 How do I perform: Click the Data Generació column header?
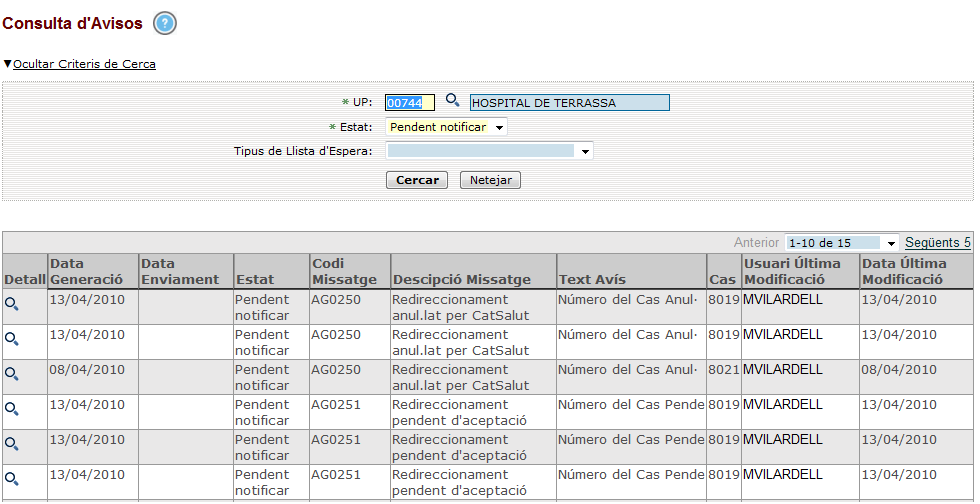86,272
